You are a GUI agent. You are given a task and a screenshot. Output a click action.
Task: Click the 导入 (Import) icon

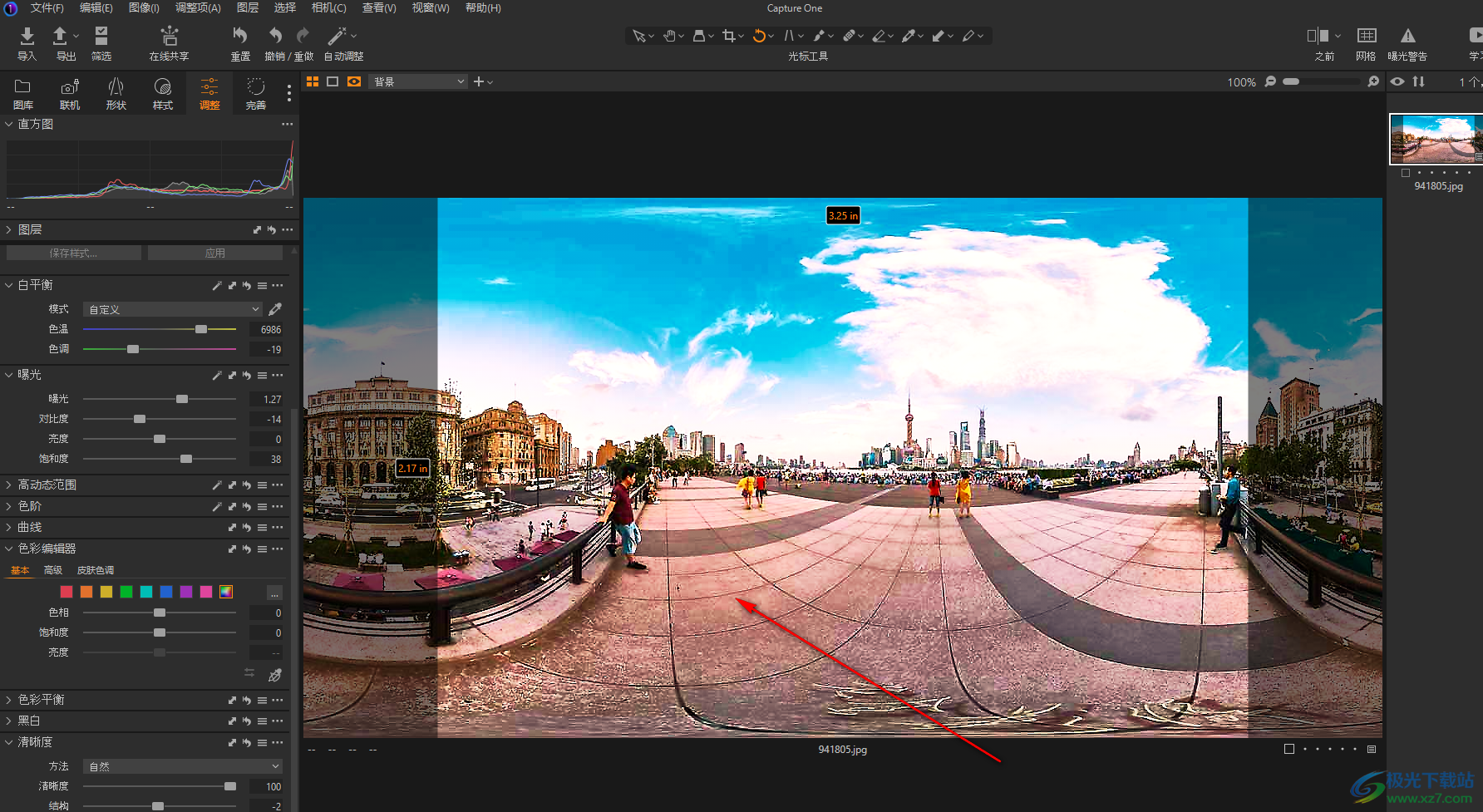[27, 36]
